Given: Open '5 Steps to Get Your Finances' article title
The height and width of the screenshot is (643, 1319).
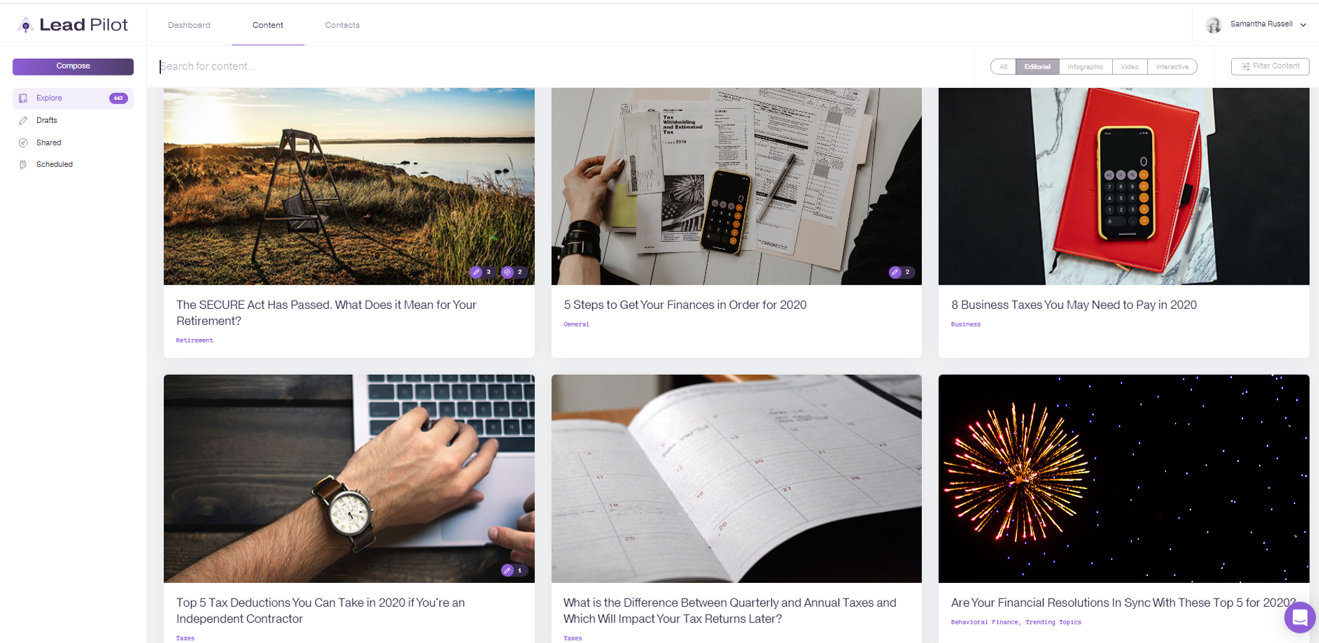Looking at the screenshot, I should point(685,305).
